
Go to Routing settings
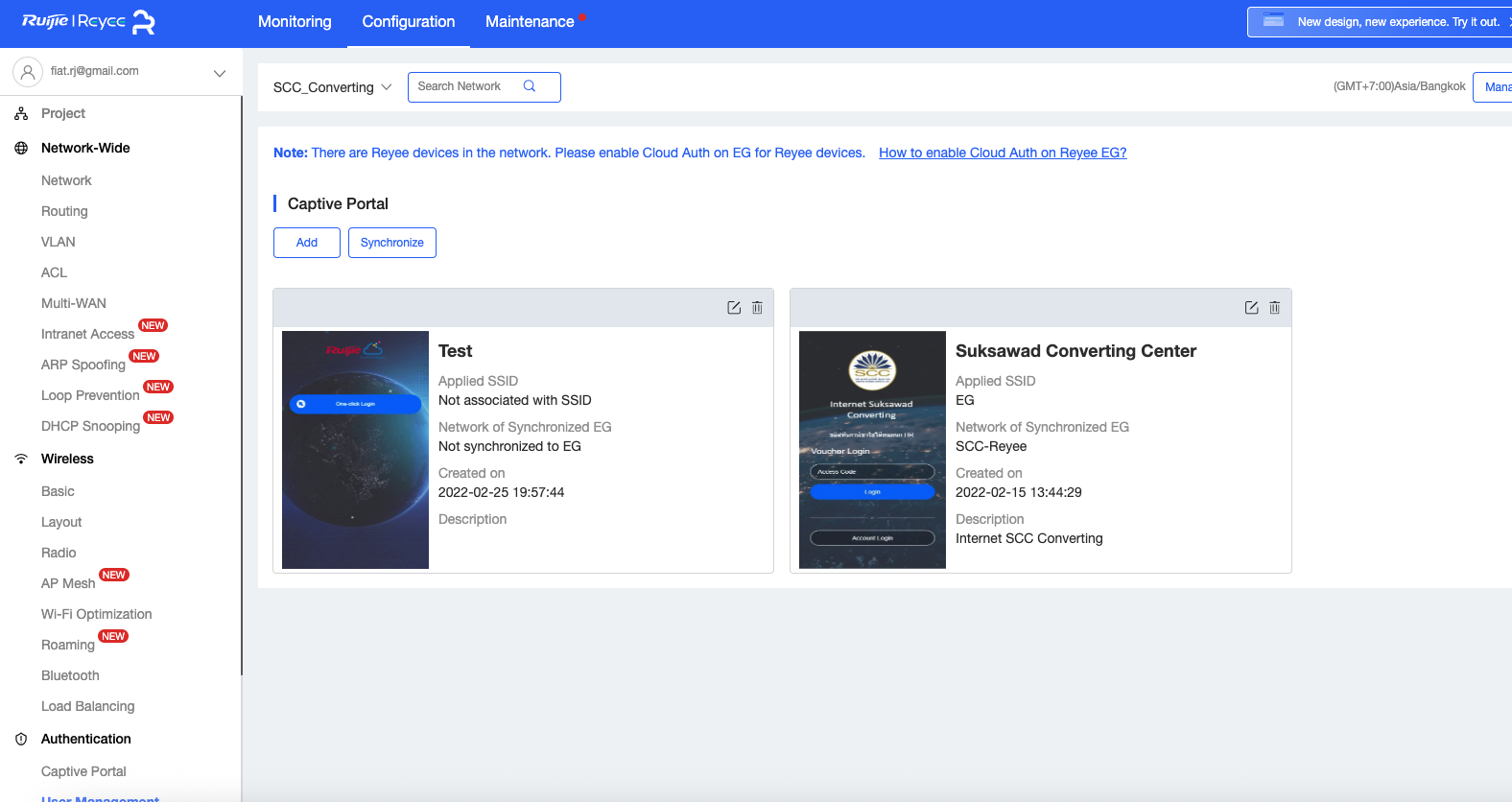click(x=64, y=211)
